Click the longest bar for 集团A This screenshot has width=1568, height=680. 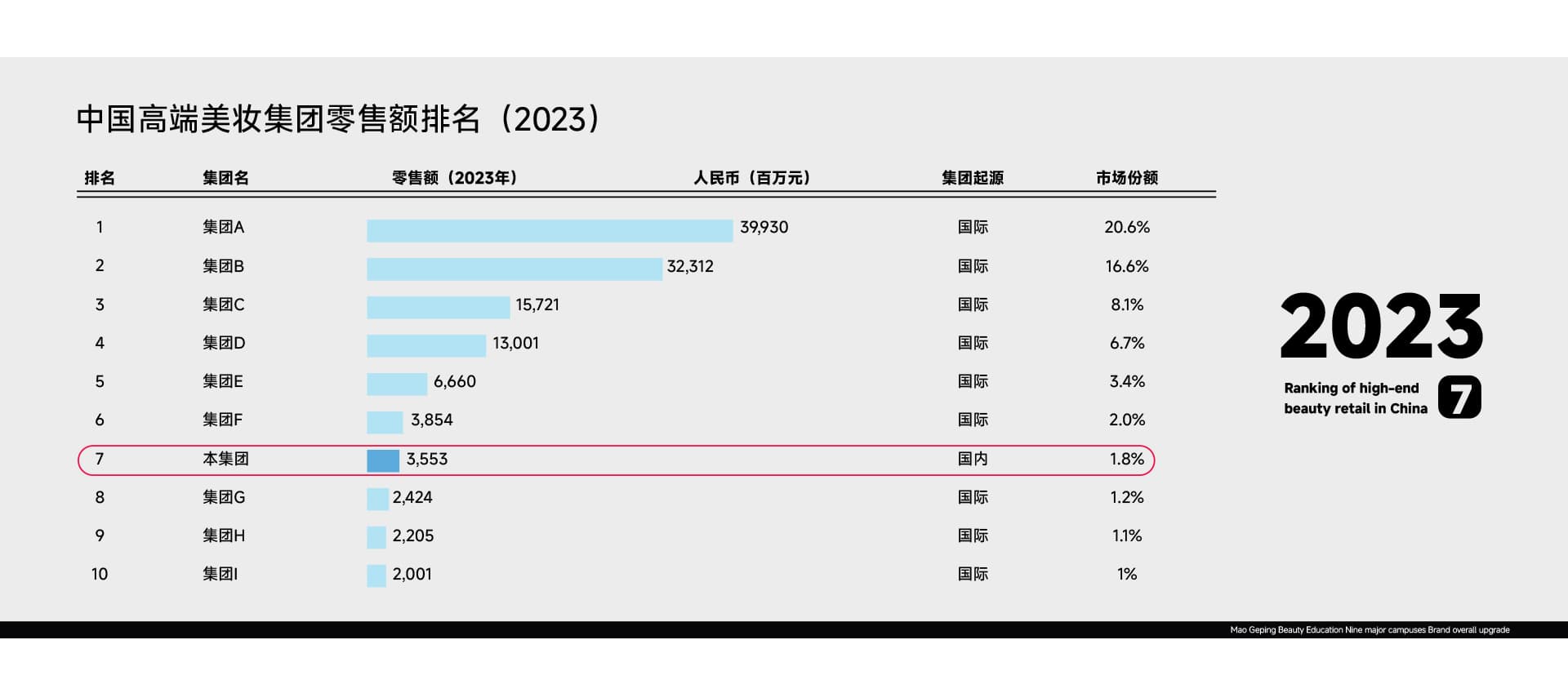[549, 230]
